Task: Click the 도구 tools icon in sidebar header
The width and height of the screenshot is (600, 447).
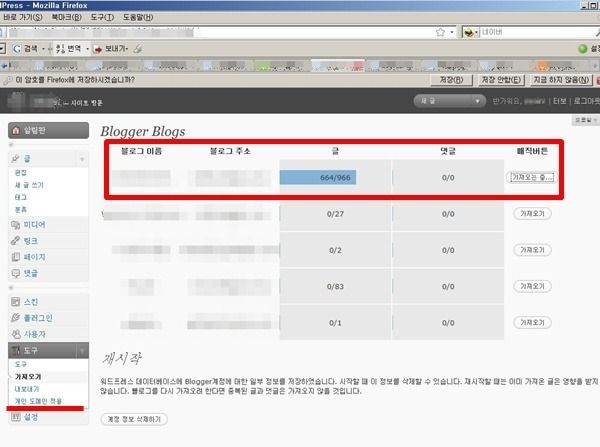Action: (x=16, y=350)
